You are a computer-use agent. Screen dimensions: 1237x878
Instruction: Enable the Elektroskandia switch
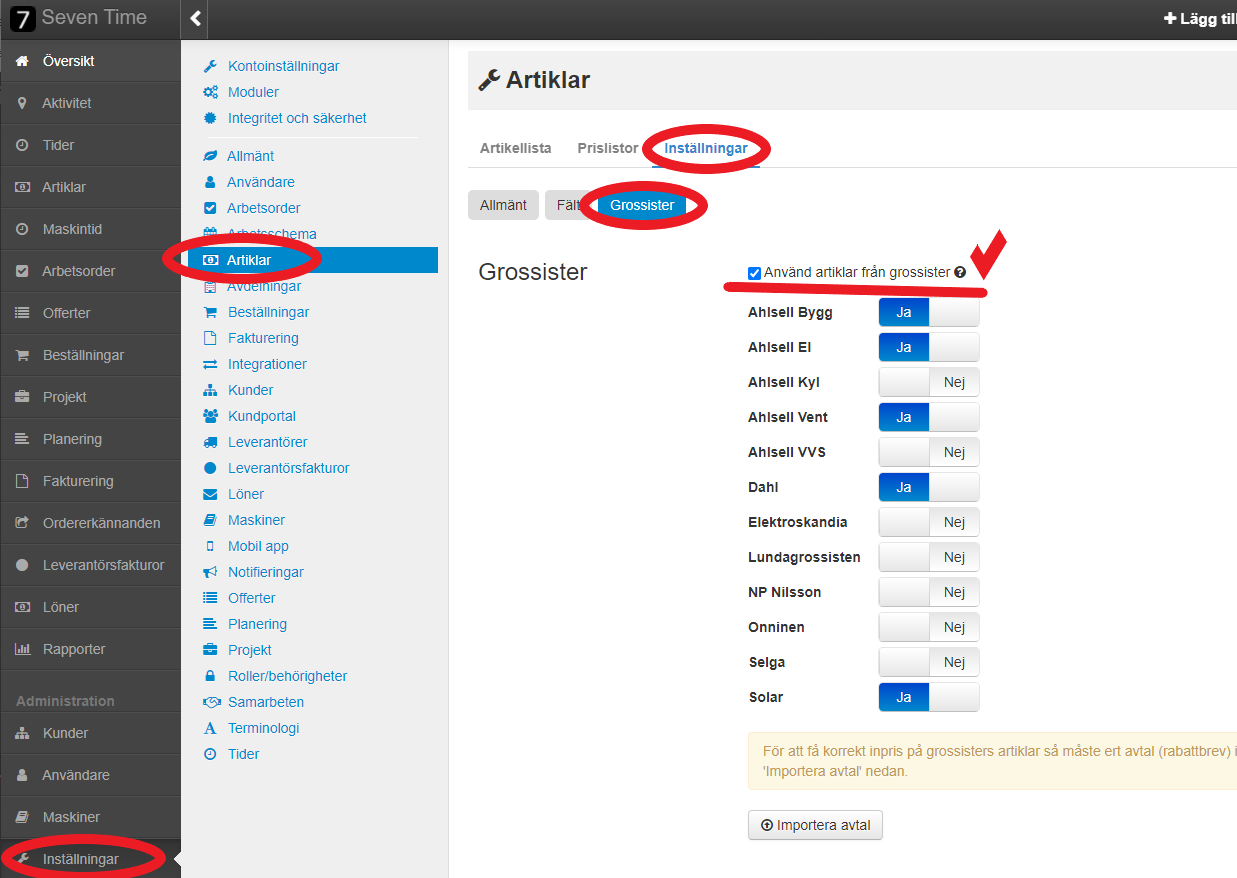pos(929,522)
